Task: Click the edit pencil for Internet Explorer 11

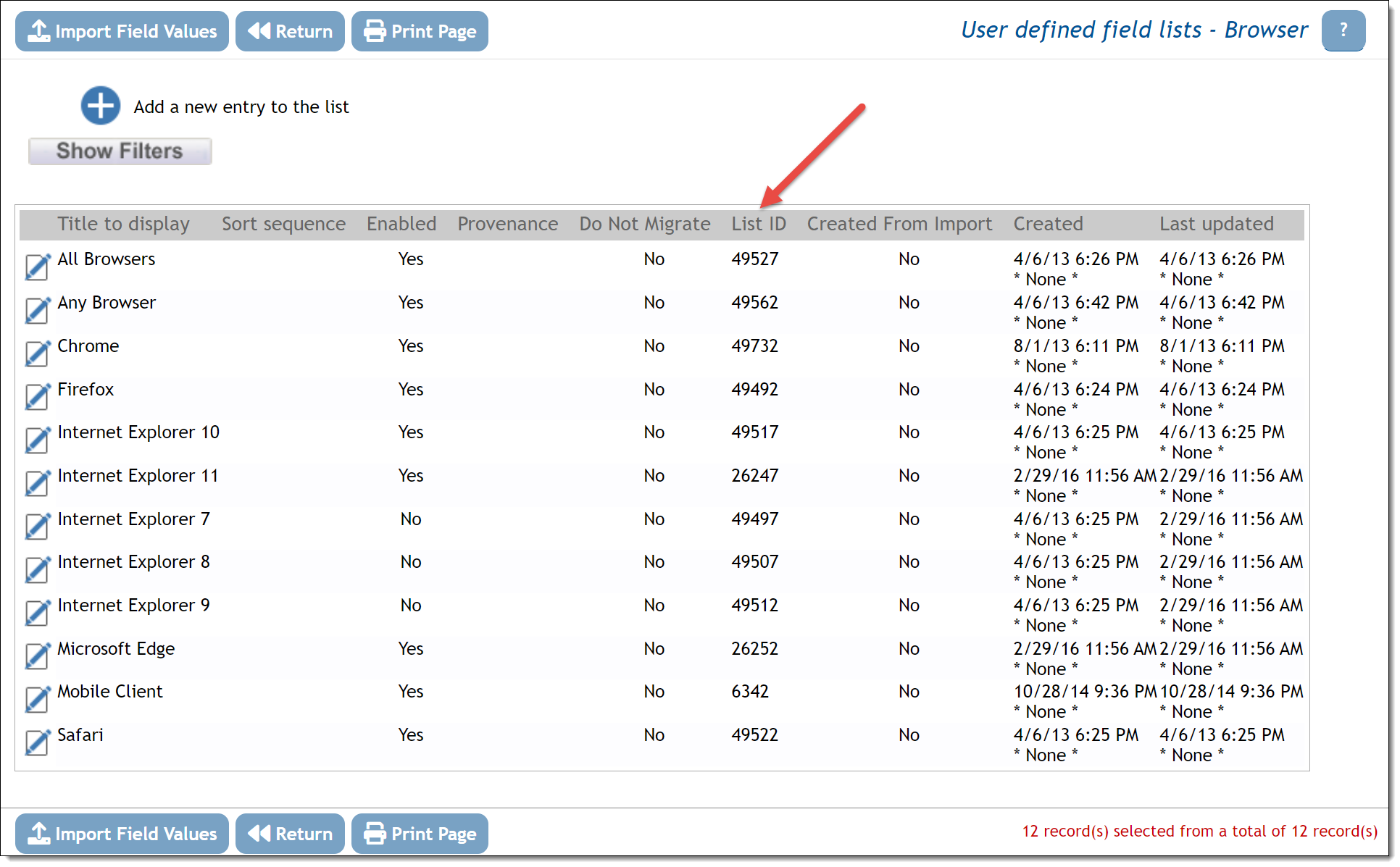Action: tap(37, 483)
